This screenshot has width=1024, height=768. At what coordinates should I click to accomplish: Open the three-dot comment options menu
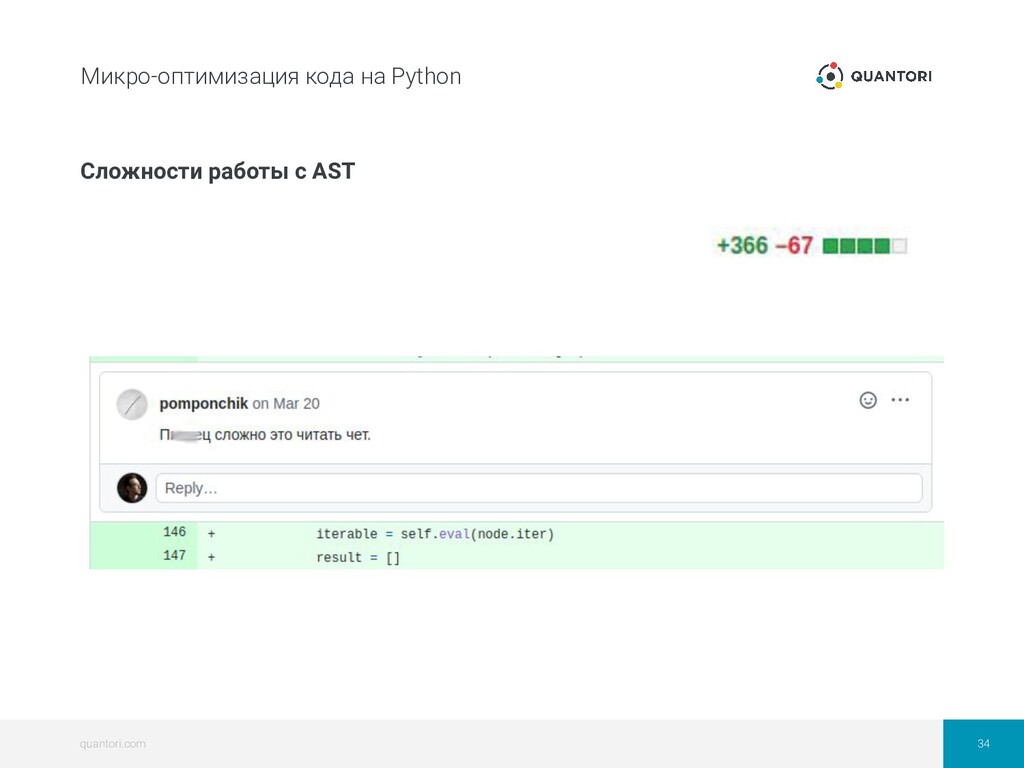pos(900,400)
